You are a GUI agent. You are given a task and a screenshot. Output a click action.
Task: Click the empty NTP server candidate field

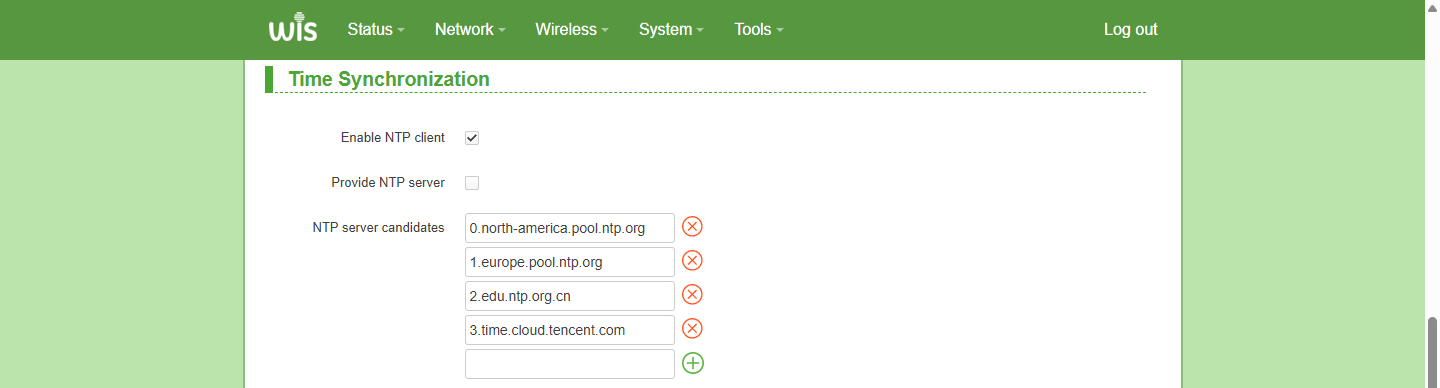570,364
